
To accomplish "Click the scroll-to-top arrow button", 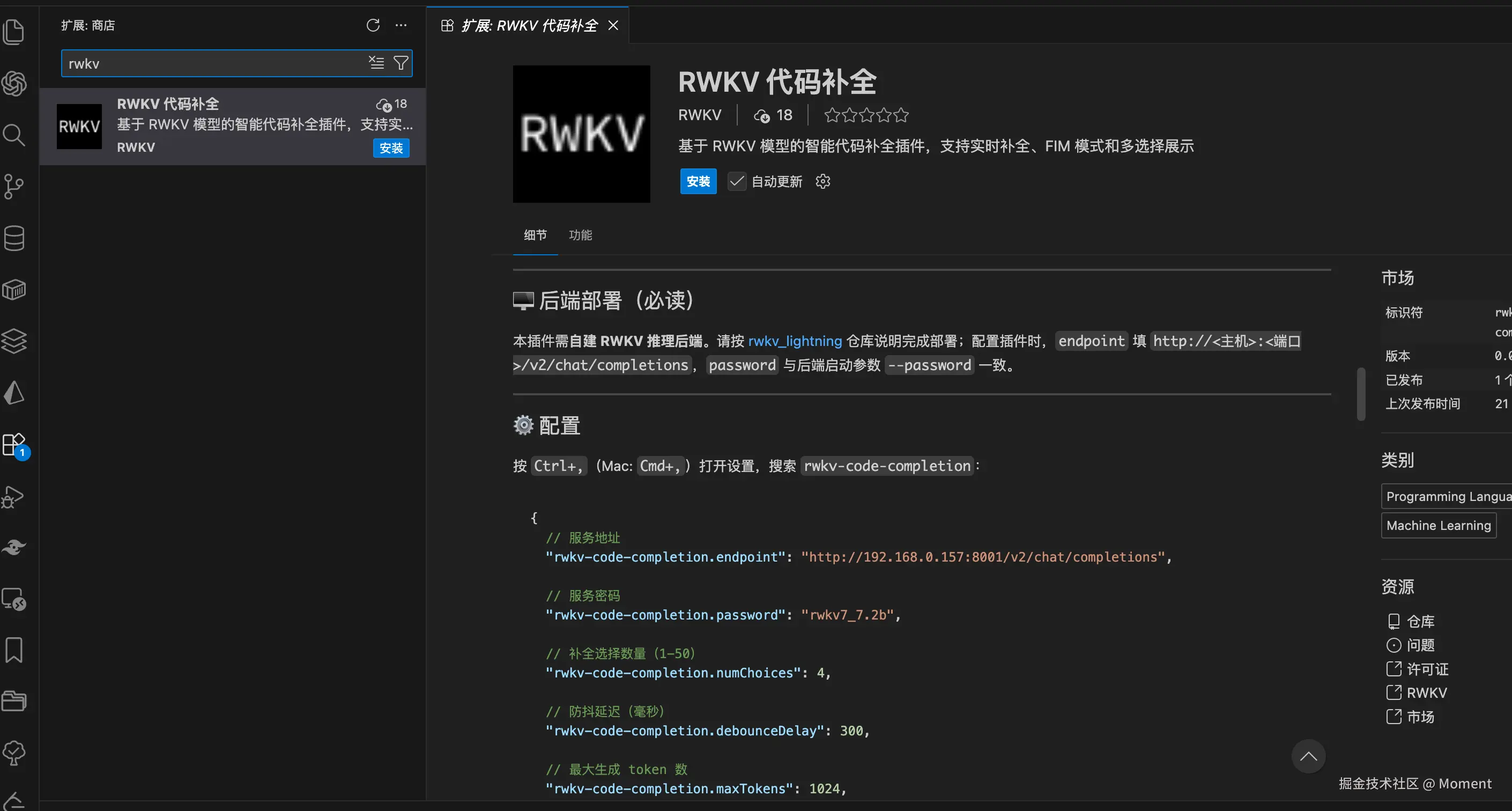I will tap(1308, 756).
